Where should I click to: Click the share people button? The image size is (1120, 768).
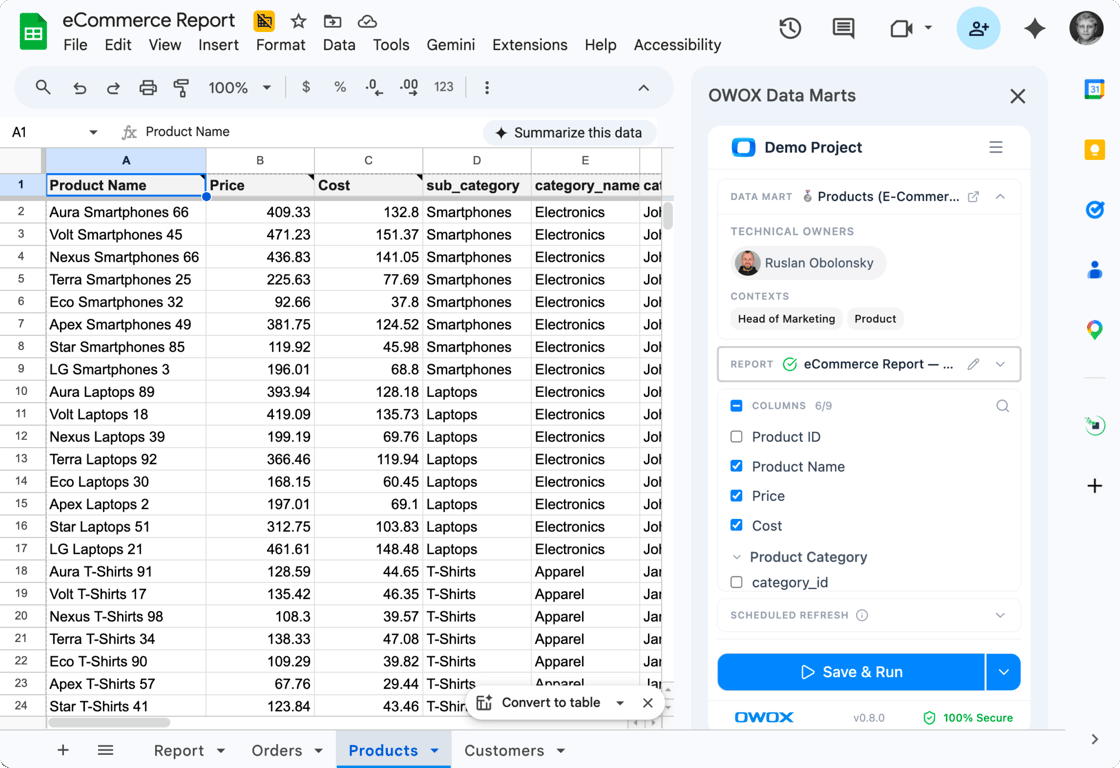978,29
